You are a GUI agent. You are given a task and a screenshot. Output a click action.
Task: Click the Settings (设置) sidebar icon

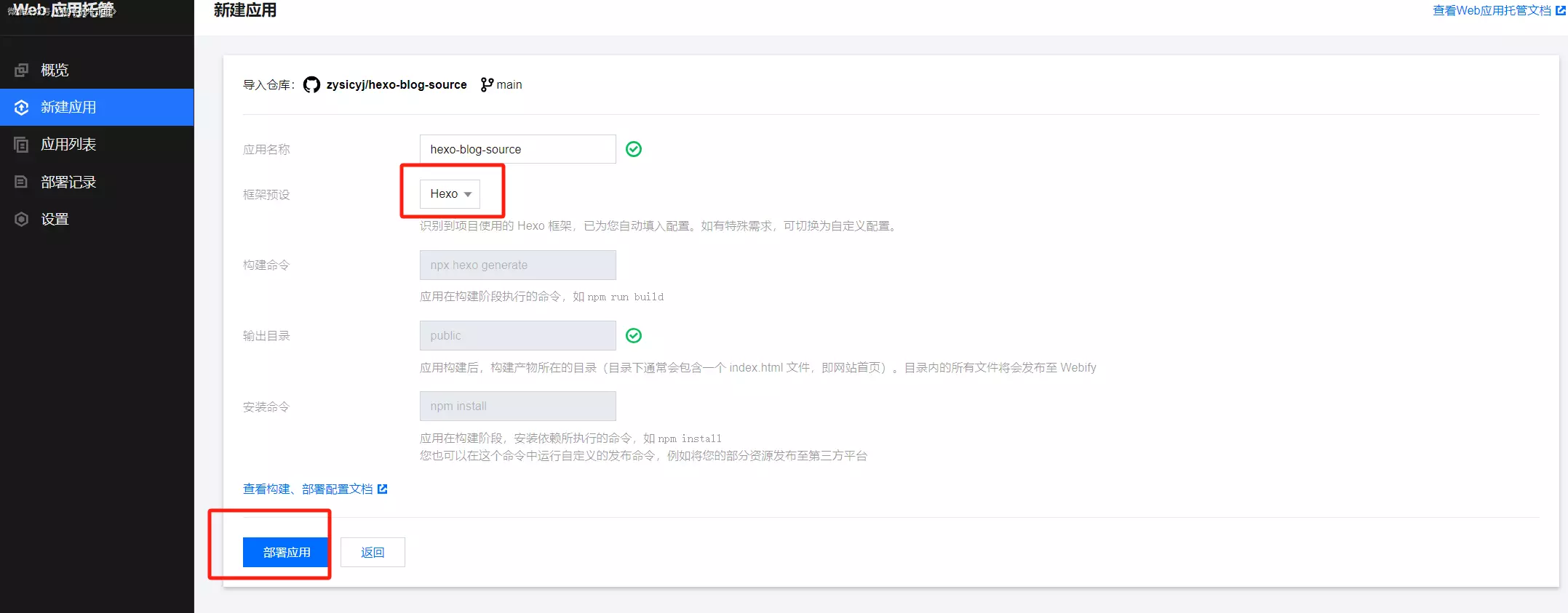[22, 219]
